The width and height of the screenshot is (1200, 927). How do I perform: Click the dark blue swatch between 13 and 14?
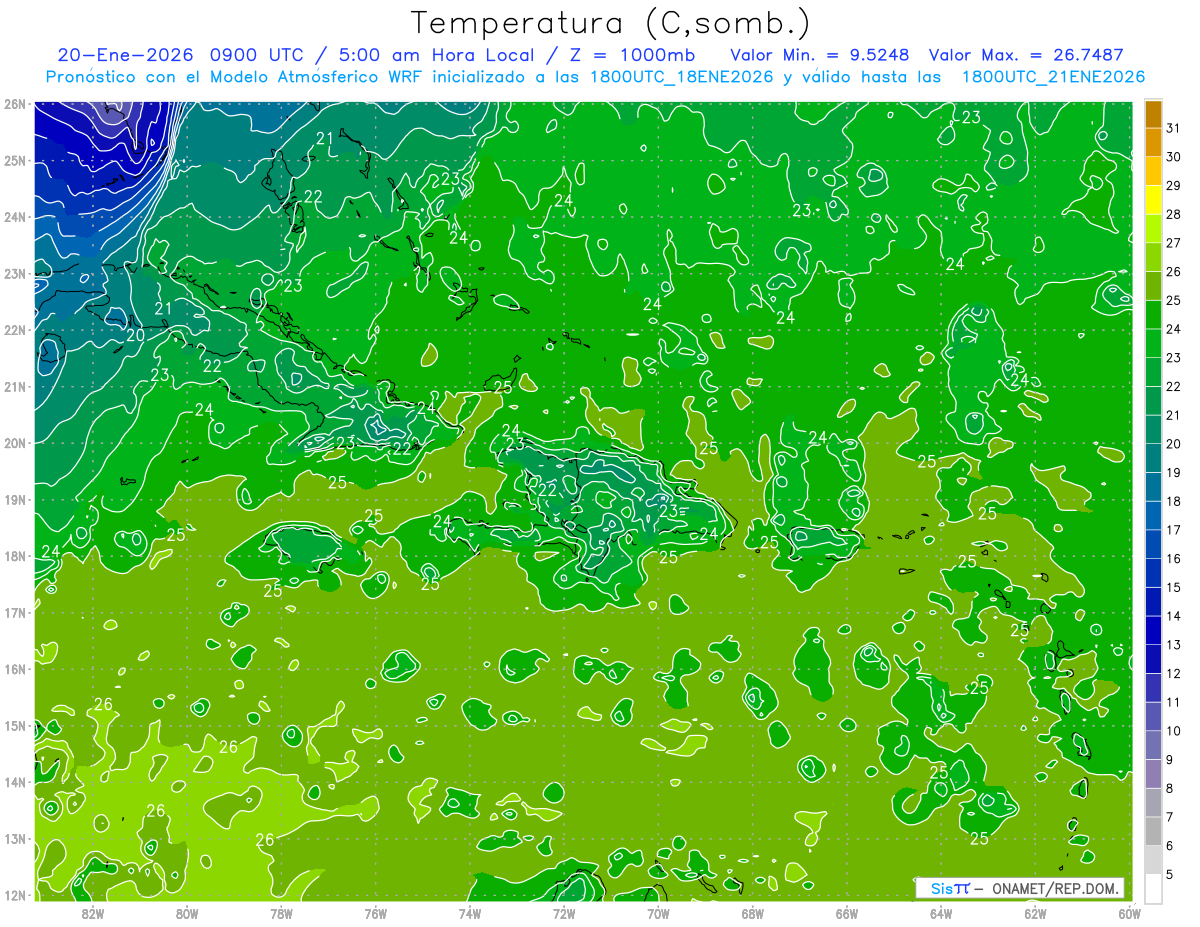[x=1153, y=631]
